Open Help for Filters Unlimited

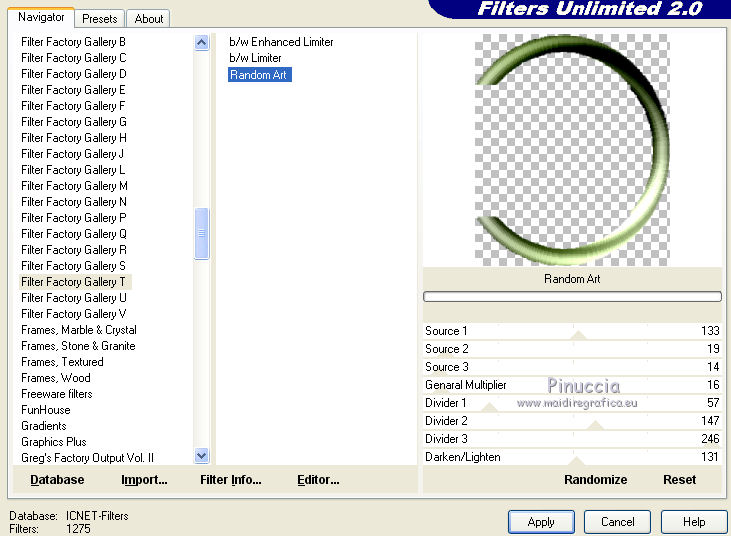tap(694, 522)
